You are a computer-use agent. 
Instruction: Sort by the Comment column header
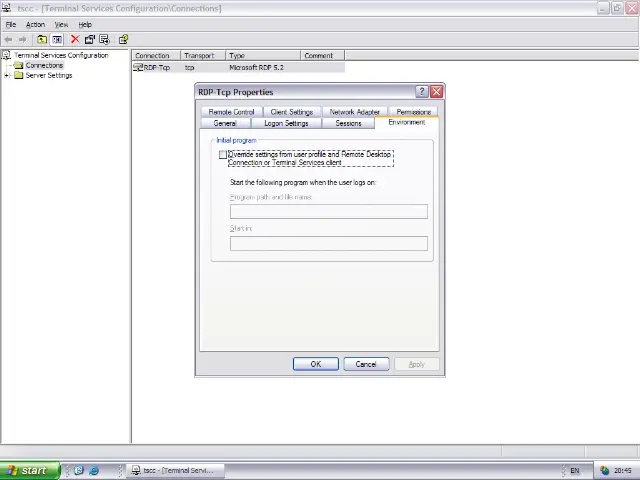pos(322,56)
